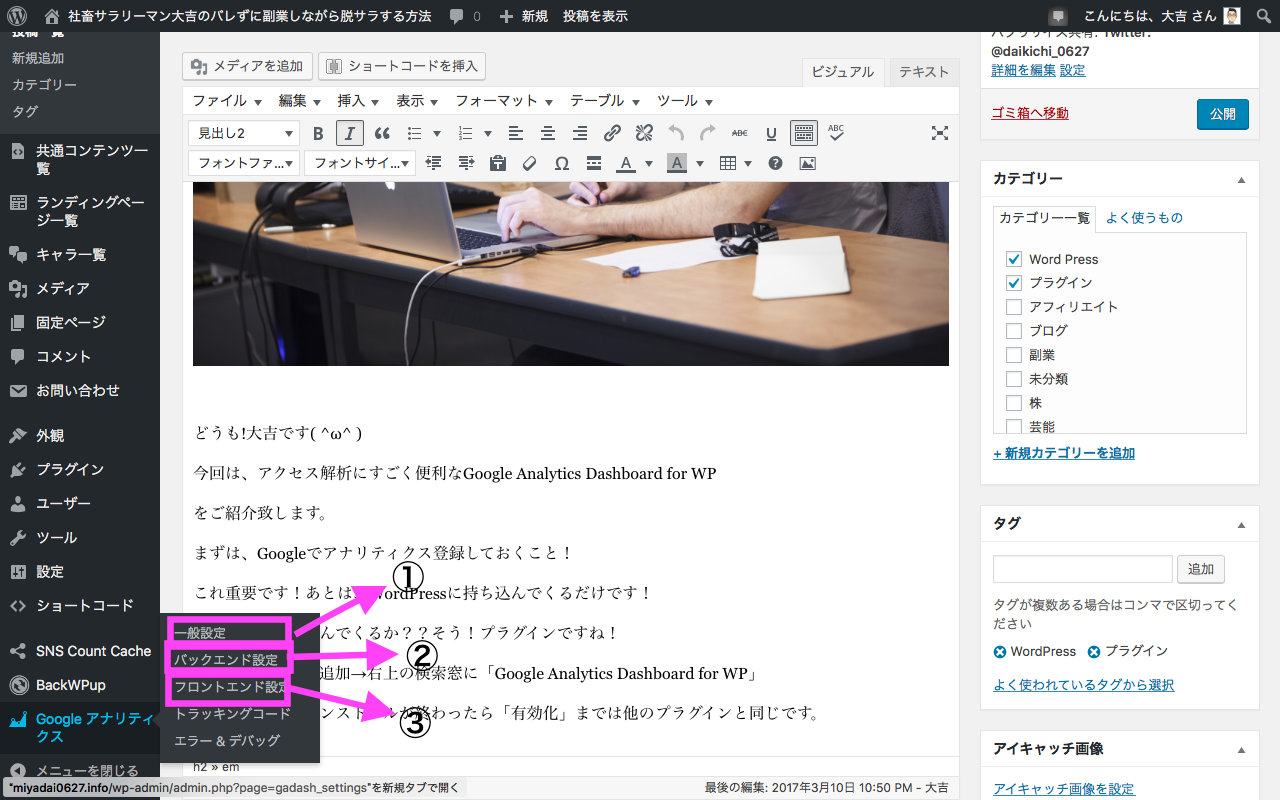
Task: Collapse the アイキャッチ画像 panel
Action: pyautogui.click(x=1242, y=750)
